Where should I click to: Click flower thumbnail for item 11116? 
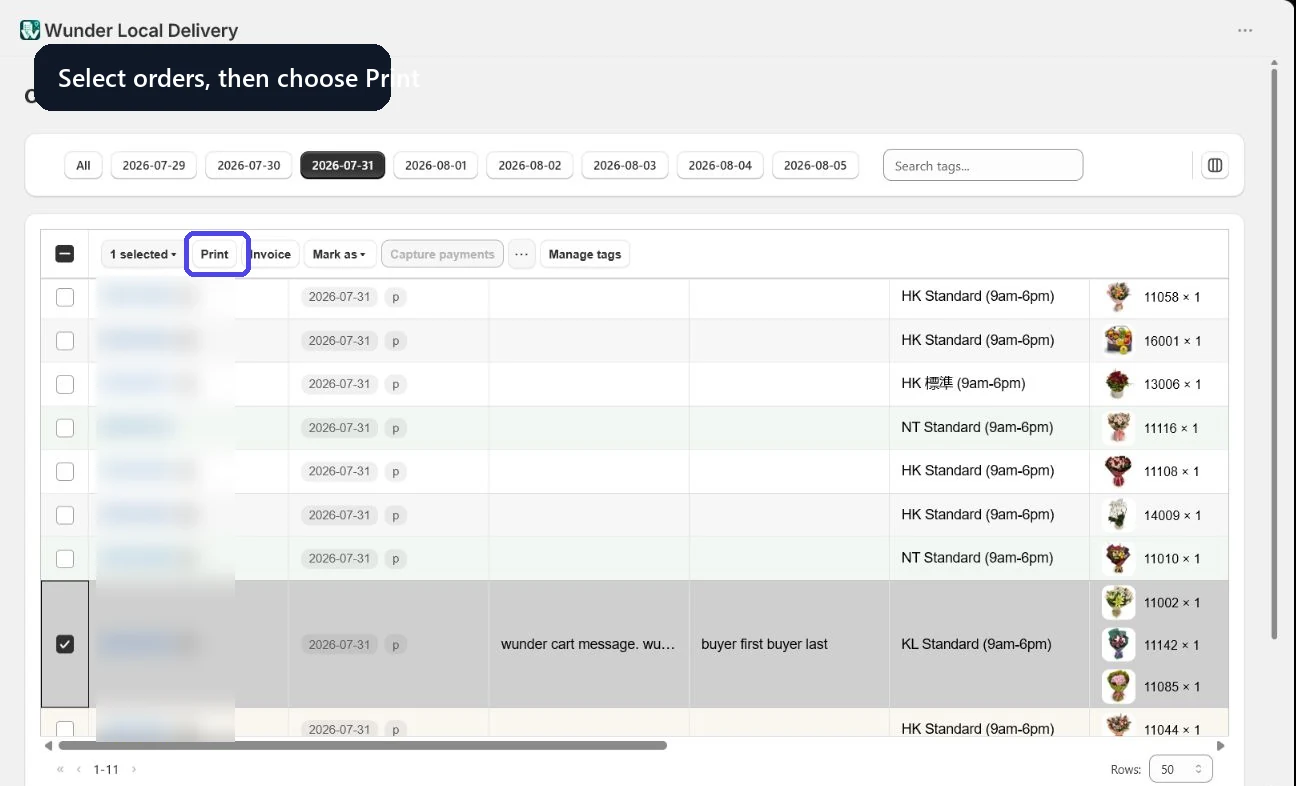(x=1118, y=427)
